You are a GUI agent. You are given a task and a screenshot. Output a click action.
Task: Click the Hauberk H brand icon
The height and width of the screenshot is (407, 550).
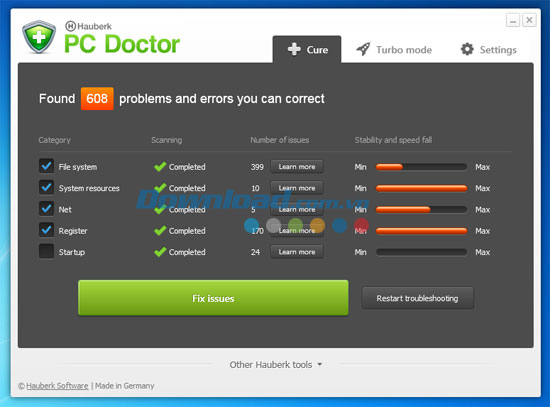[71, 26]
